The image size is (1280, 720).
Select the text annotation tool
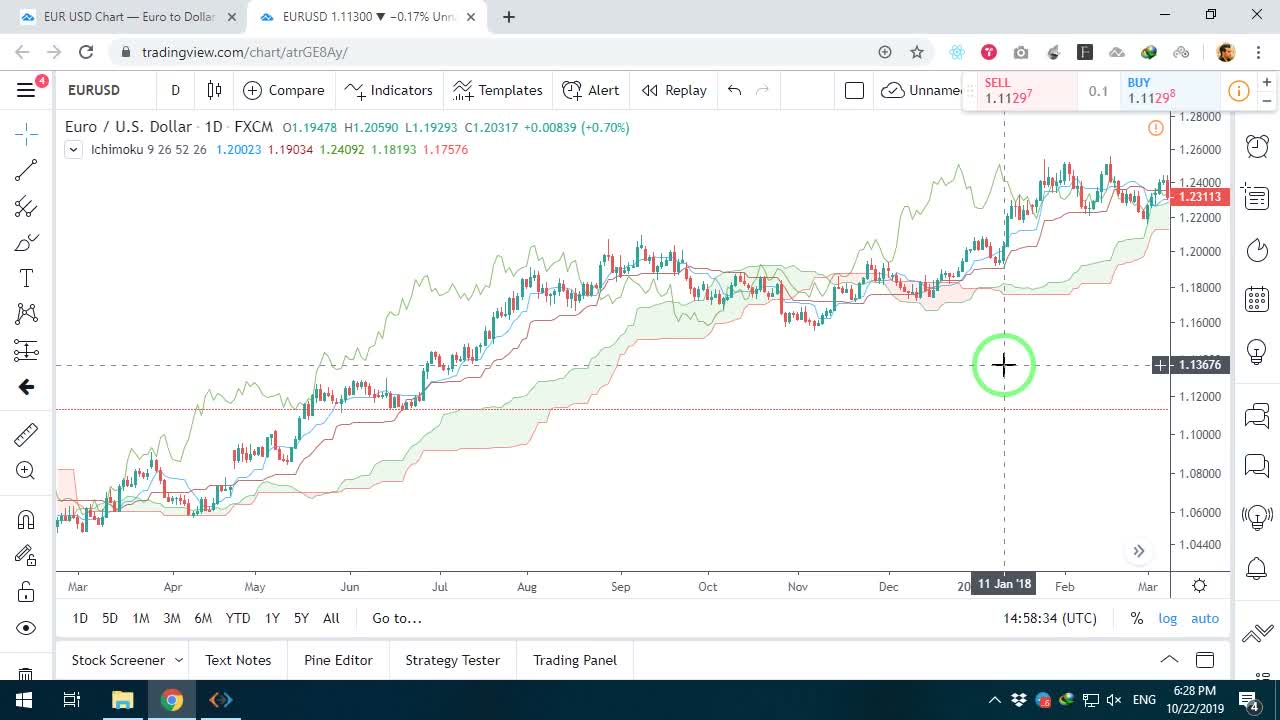click(x=26, y=278)
